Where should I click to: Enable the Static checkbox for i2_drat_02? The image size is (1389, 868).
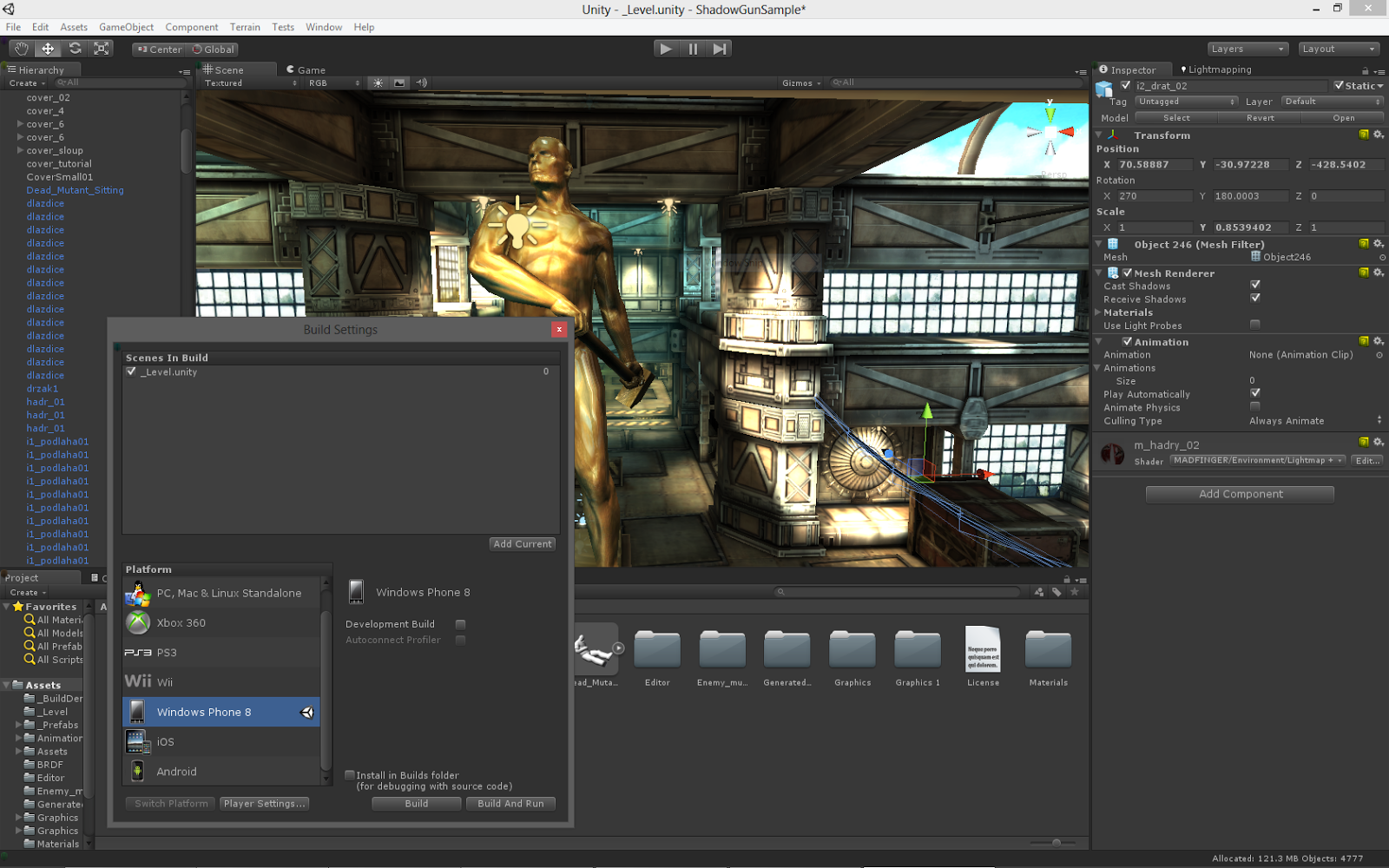(1340, 86)
